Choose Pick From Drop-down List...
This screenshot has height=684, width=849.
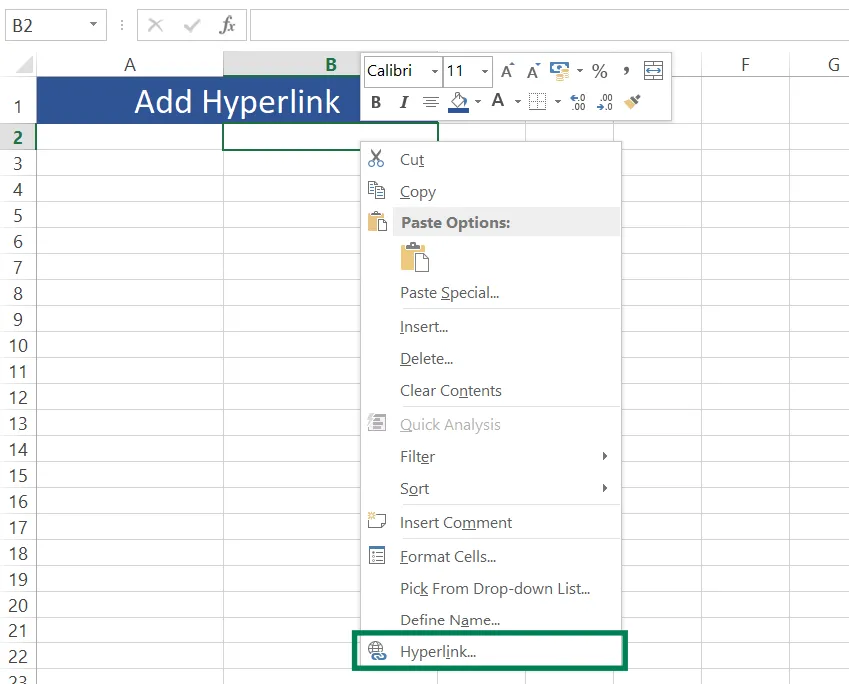[491, 588]
